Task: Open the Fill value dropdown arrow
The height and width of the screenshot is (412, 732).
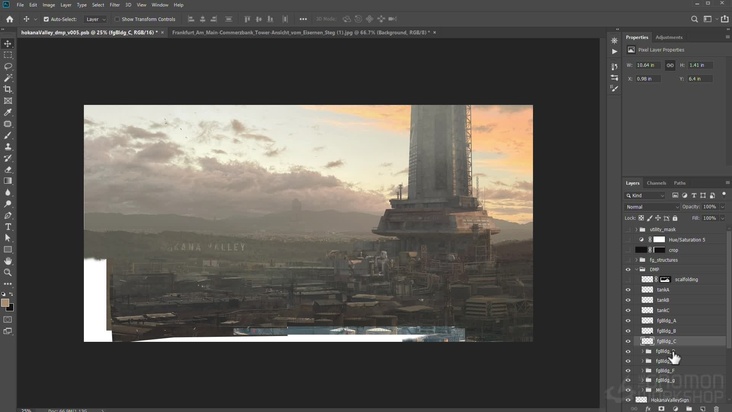Action: (723, 218)
